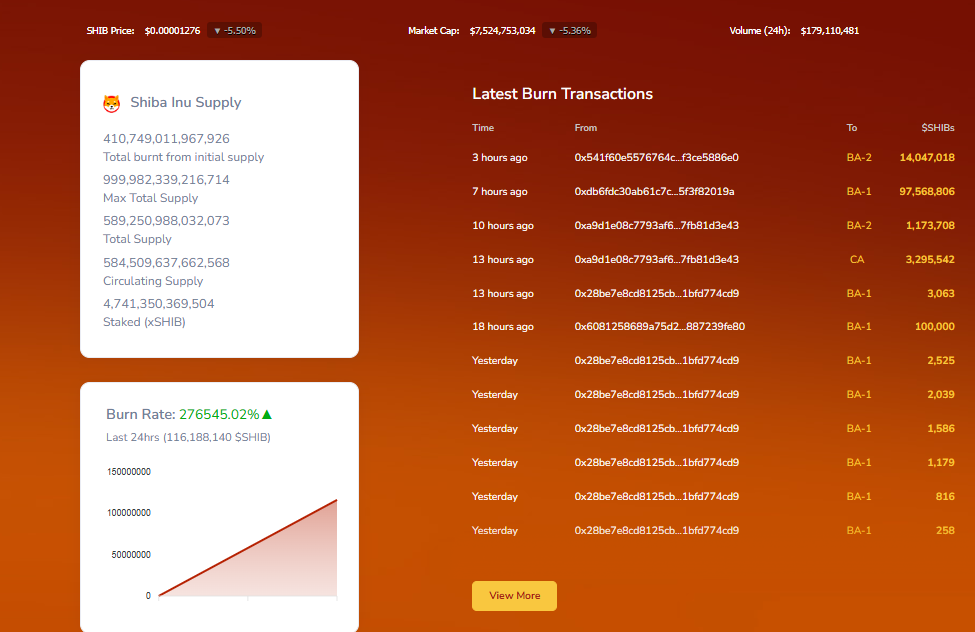Select burn amount 2,525
Viewport: 975px width, 632px height.
click(x=941, y=361)
